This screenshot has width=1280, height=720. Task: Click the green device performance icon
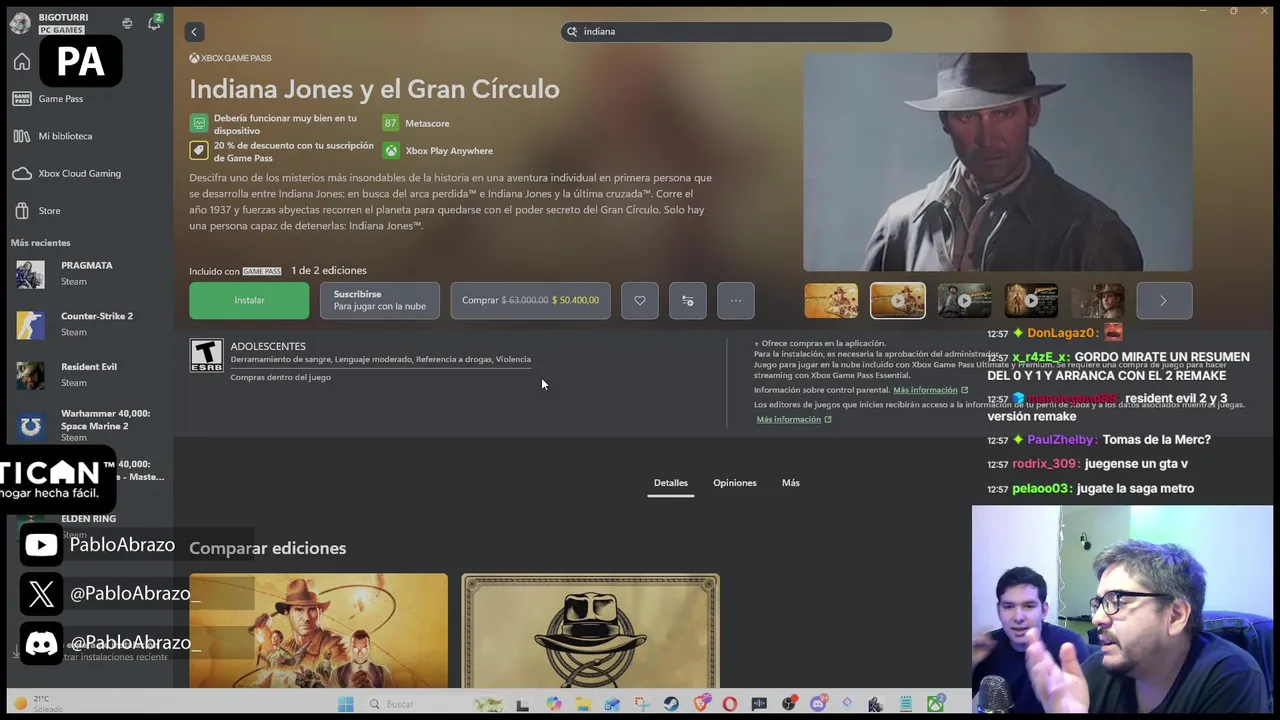[199, 123]
